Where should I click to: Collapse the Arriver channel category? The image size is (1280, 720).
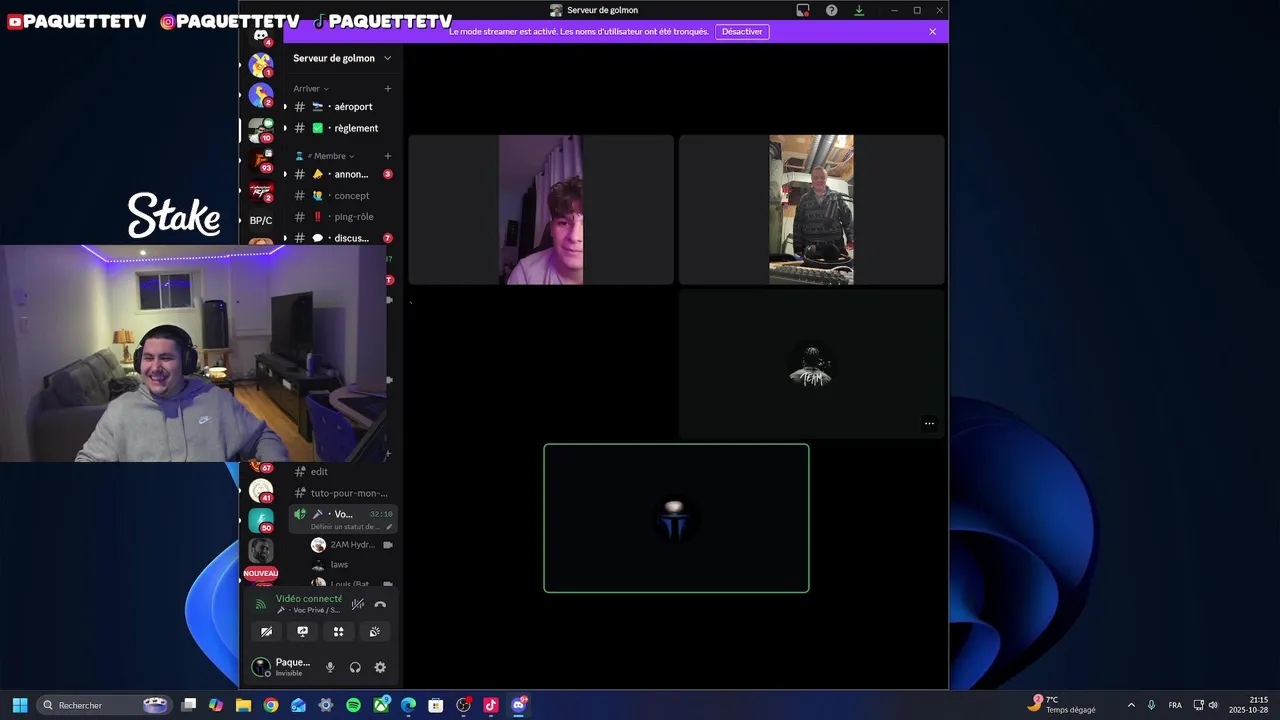pyautogui.click(x=311, y=89)
